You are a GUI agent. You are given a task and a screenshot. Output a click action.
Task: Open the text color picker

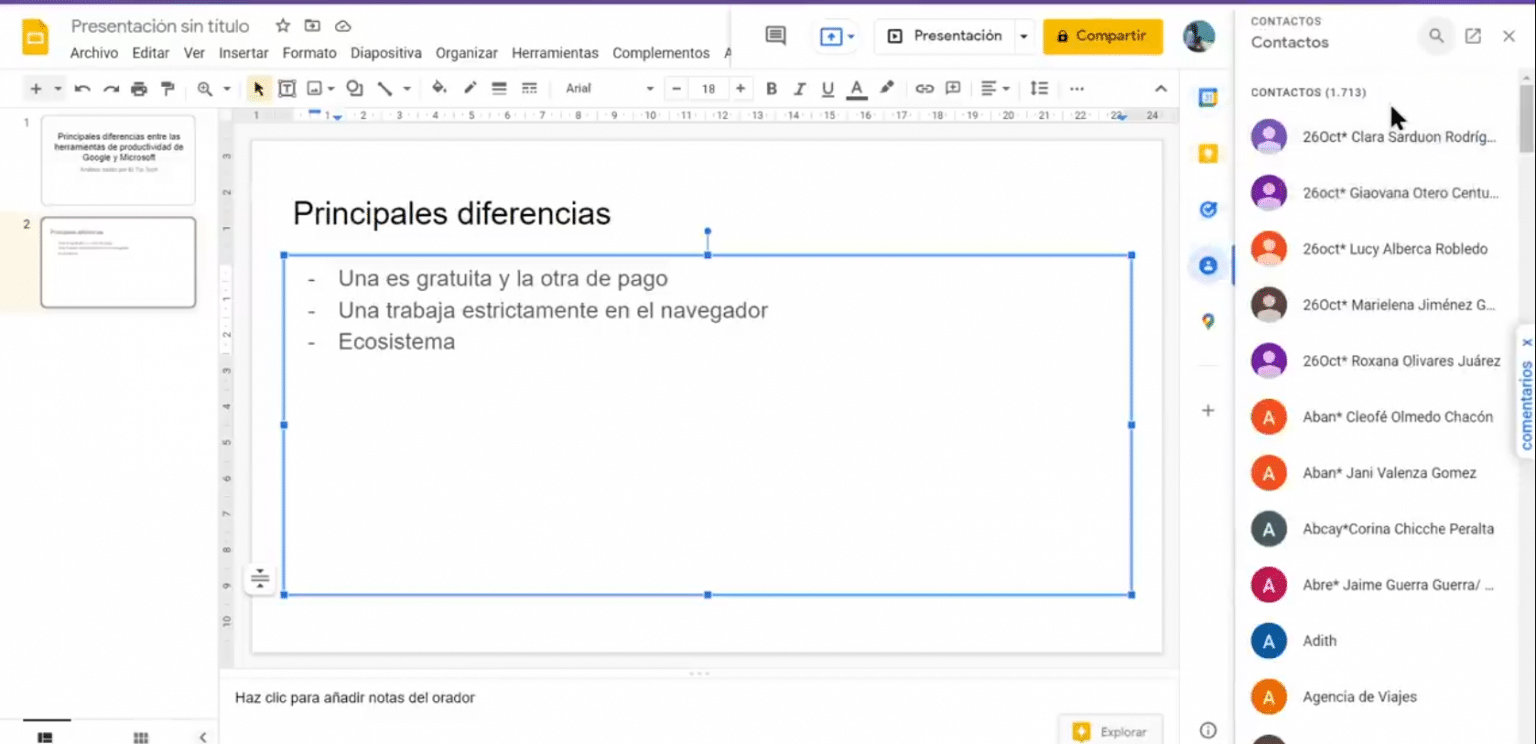[856, 88]
